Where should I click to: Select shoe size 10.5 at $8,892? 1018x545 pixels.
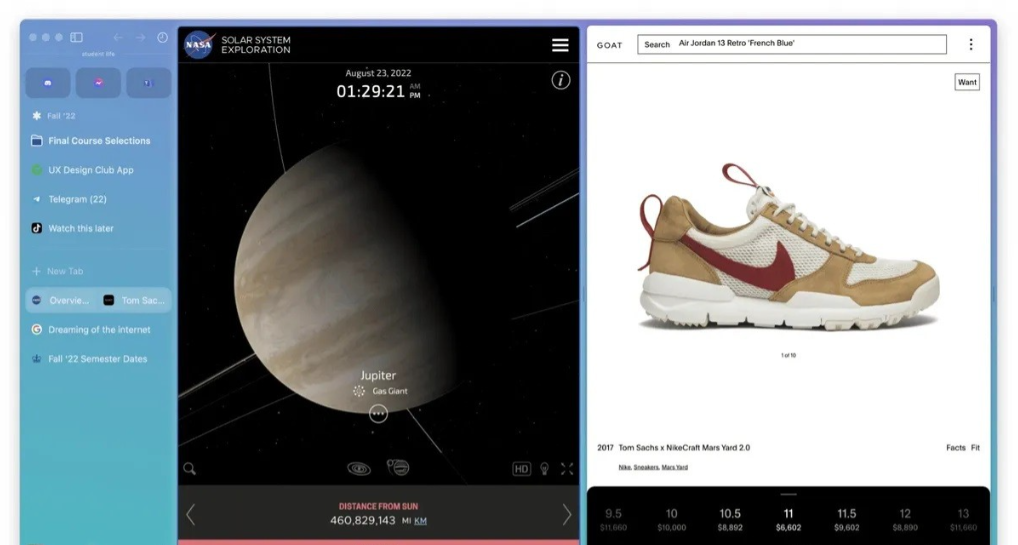point(730,520)
